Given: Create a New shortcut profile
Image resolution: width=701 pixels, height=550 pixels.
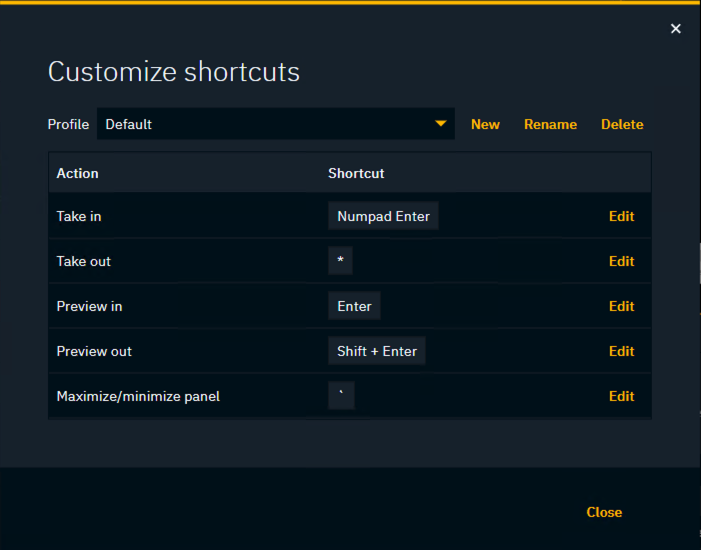Looking at the screenshot, I should [x=485, y=124].
